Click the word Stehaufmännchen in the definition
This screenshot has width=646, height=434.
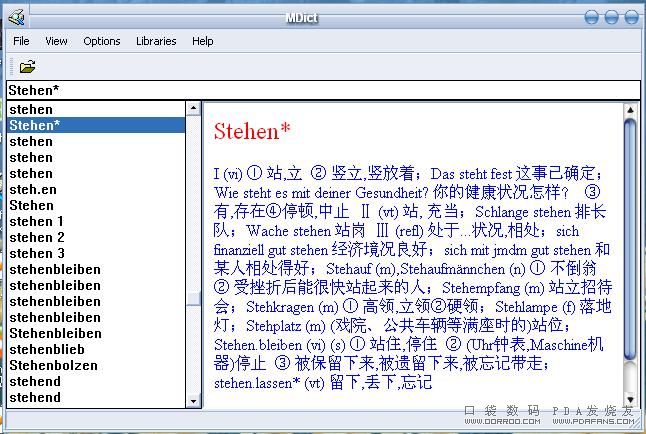pyautogui.click(x=452, y=269)
